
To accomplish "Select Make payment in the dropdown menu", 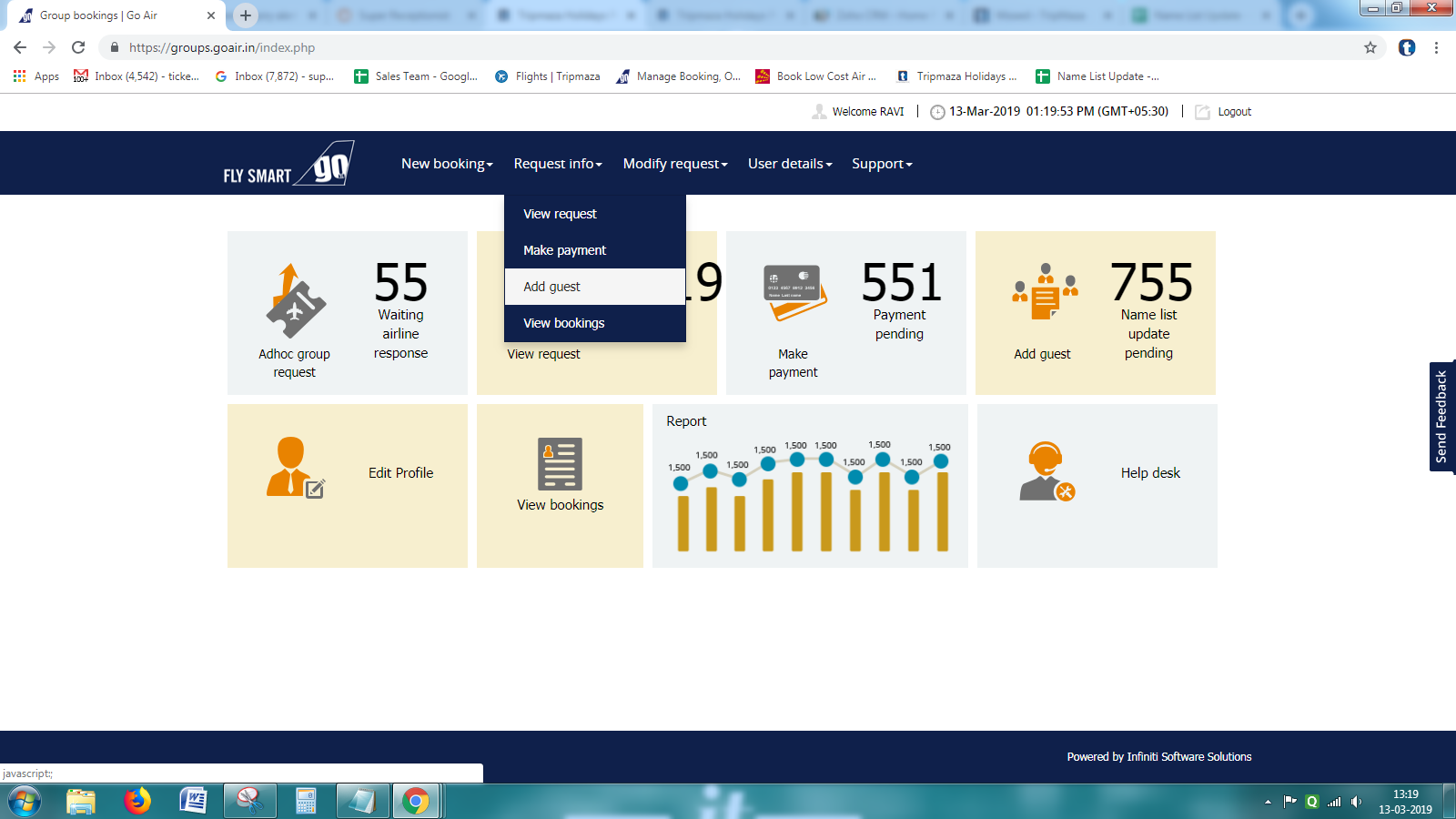I will (595, 250).
